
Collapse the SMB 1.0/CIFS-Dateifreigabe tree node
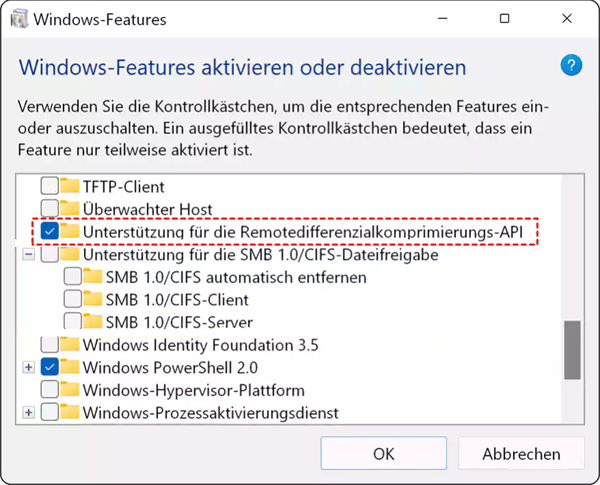pos(28,255)
